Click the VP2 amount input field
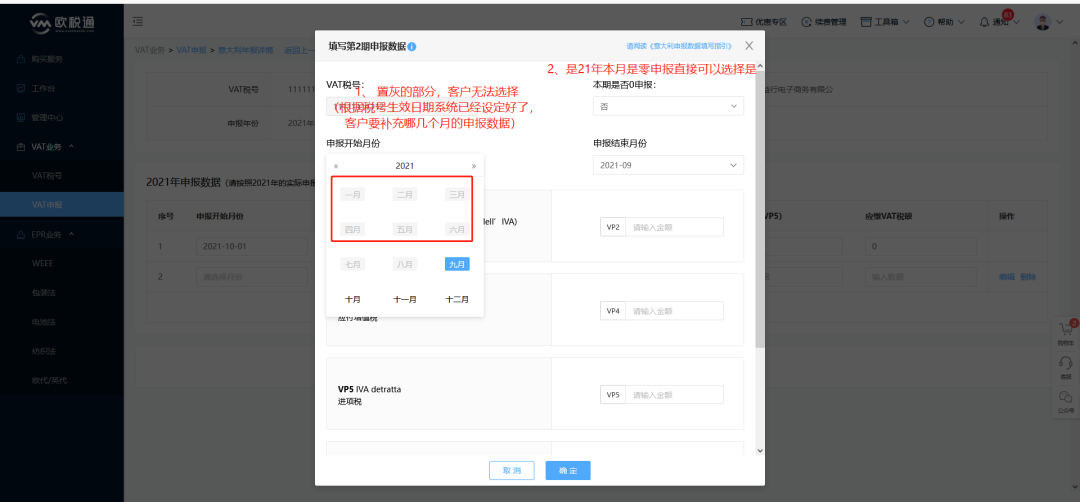The image size is (1080, 502). 674,227
